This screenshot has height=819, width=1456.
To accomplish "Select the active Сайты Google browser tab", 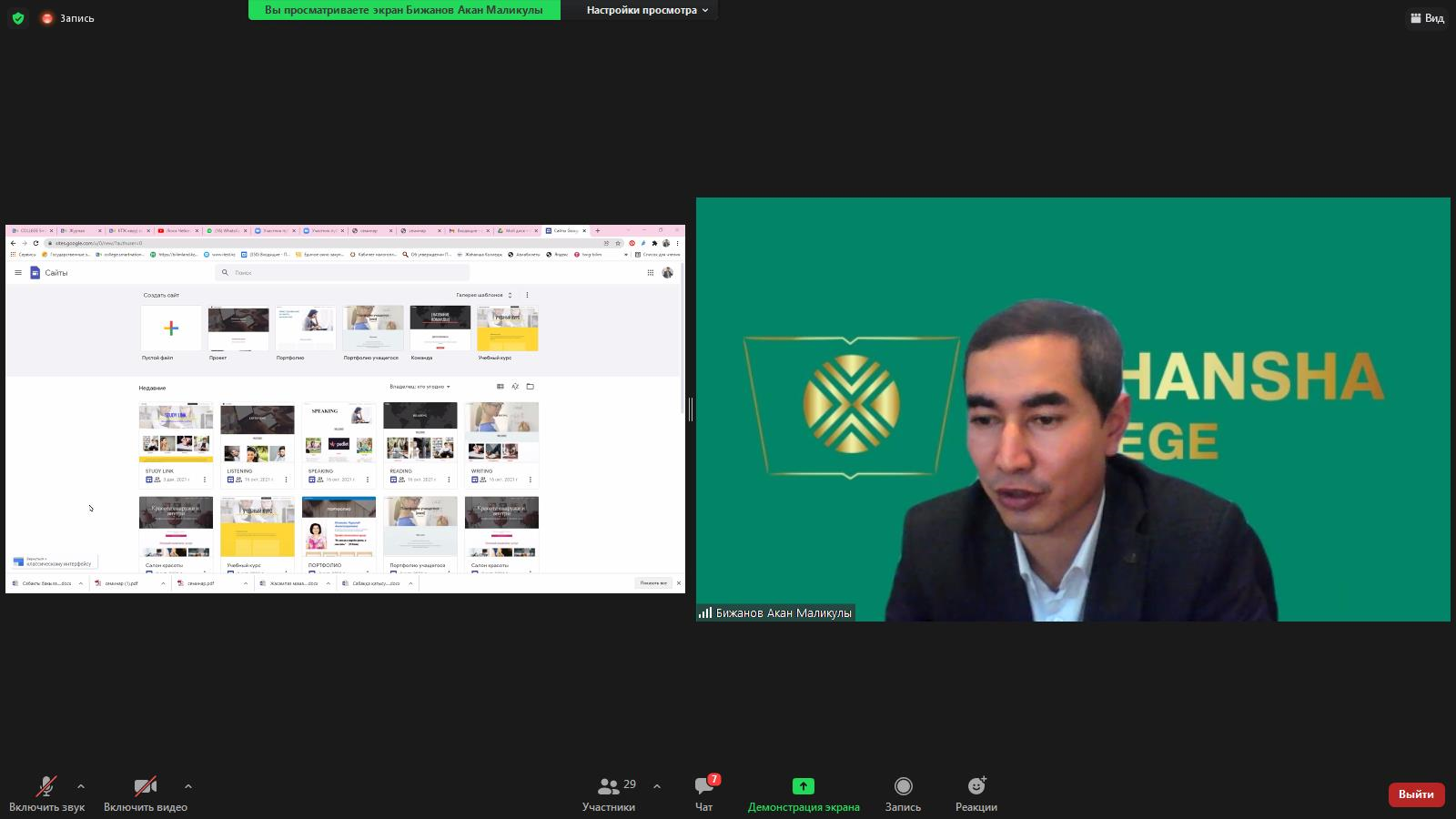I will coord(566,230).
